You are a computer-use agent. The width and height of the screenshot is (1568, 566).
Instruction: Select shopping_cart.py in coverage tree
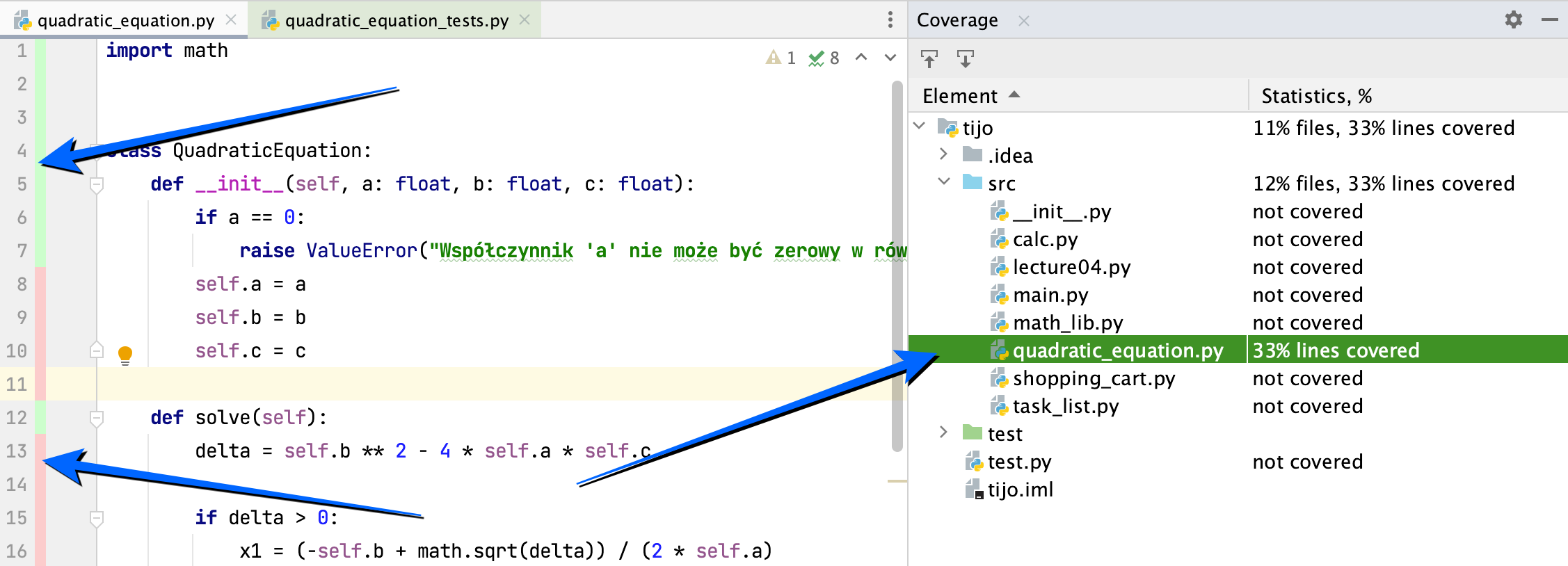point(1094,379)
